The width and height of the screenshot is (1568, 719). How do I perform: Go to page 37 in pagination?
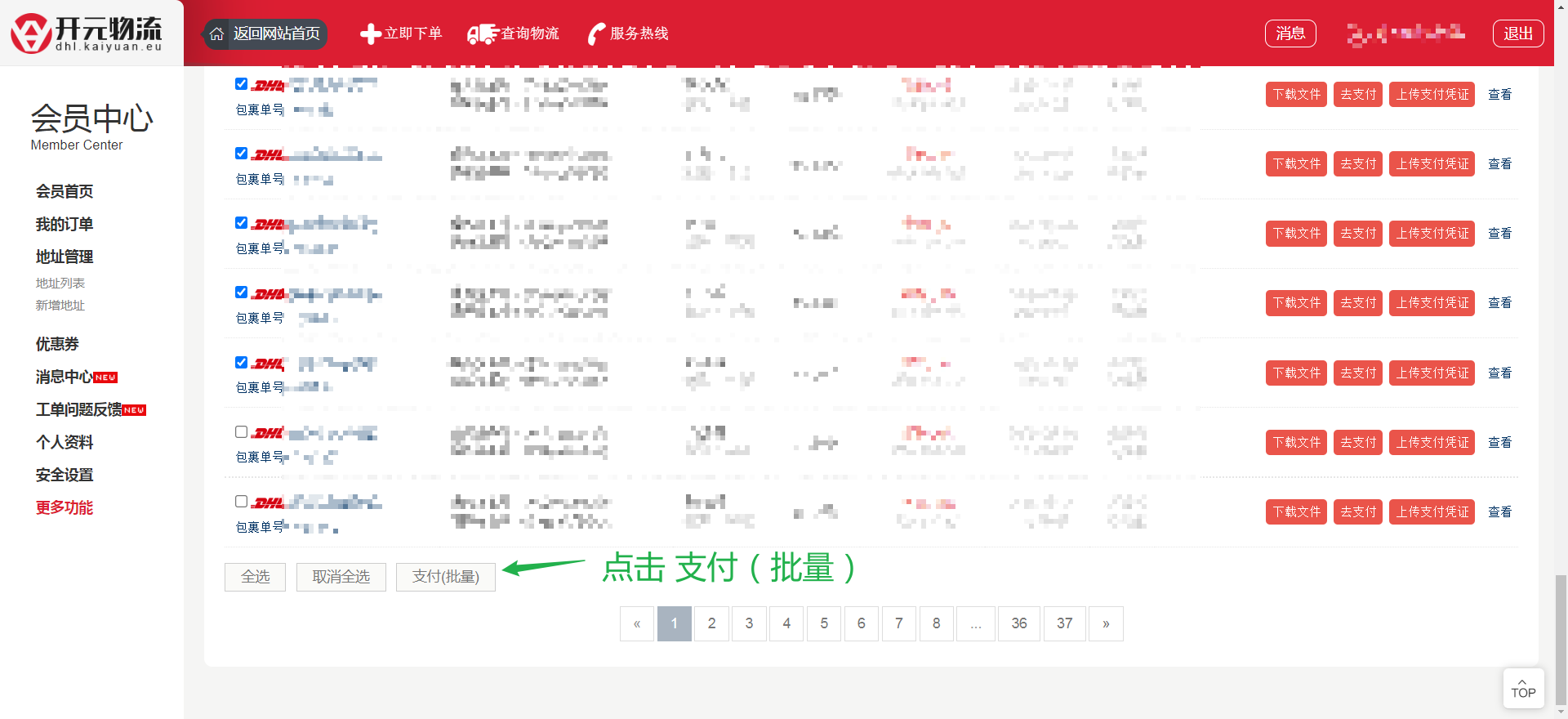tap(1064, 623)
